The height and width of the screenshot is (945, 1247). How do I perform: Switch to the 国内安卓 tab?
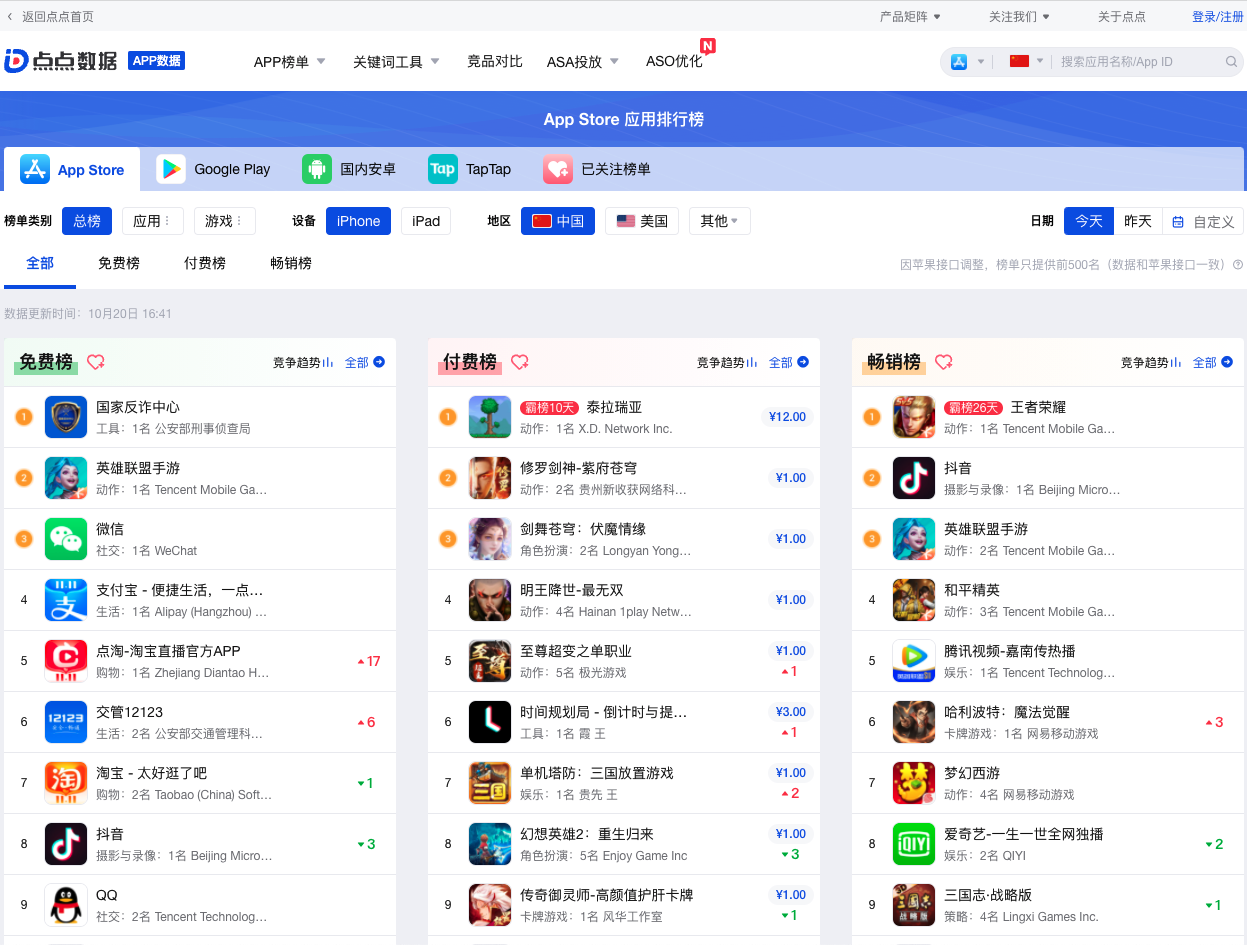click(350, 169)
